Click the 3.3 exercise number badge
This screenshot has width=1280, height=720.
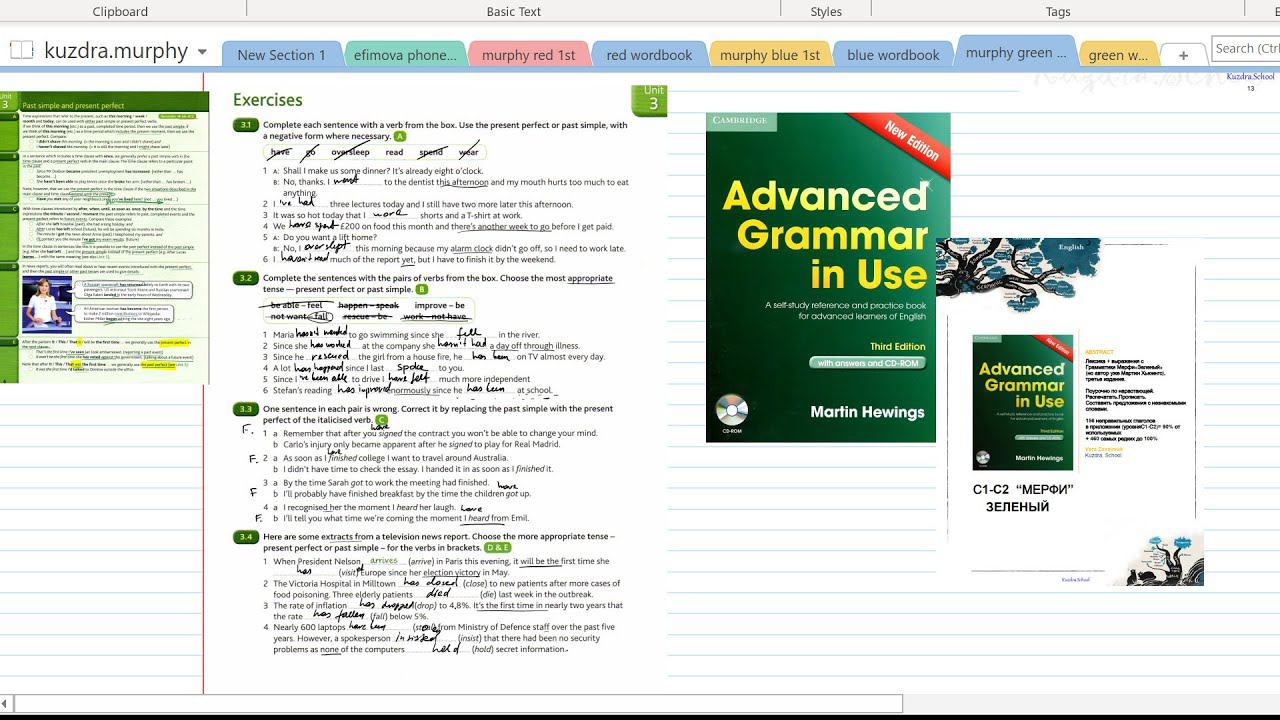click(245, 409)
